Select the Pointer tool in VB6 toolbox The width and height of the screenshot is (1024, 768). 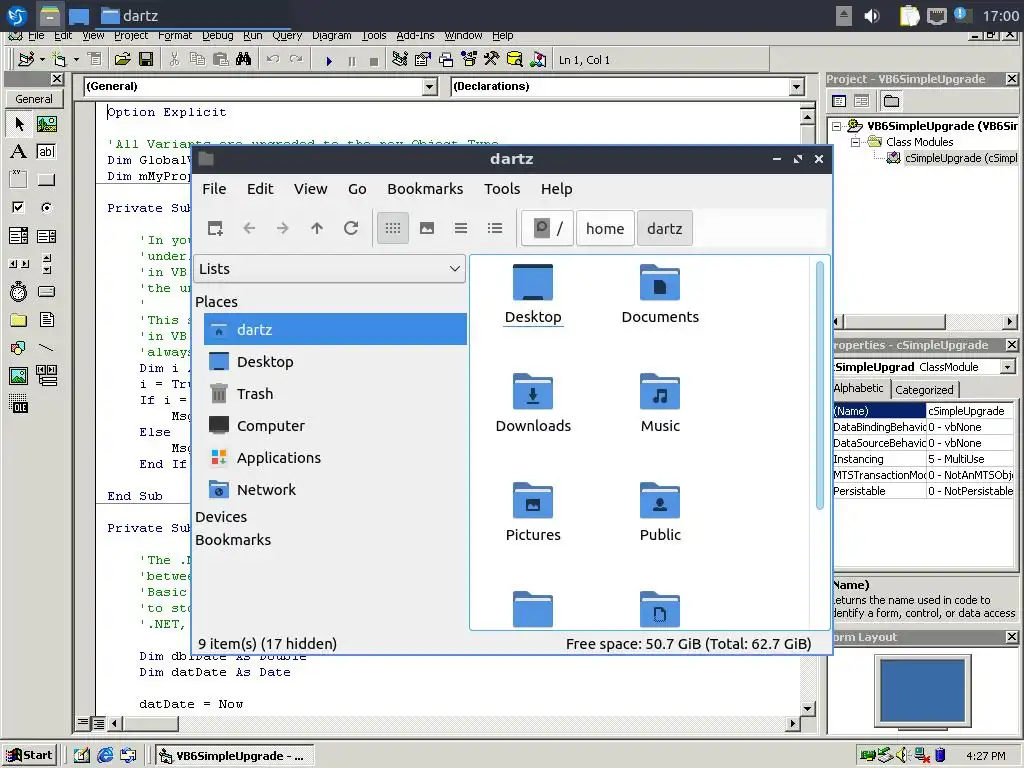tap(19, 123)
